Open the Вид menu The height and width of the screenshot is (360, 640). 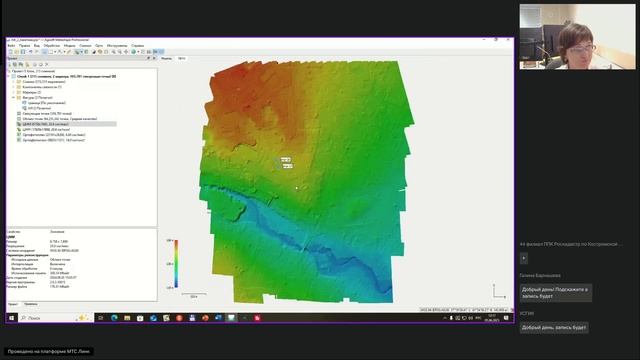coord(37,46)
